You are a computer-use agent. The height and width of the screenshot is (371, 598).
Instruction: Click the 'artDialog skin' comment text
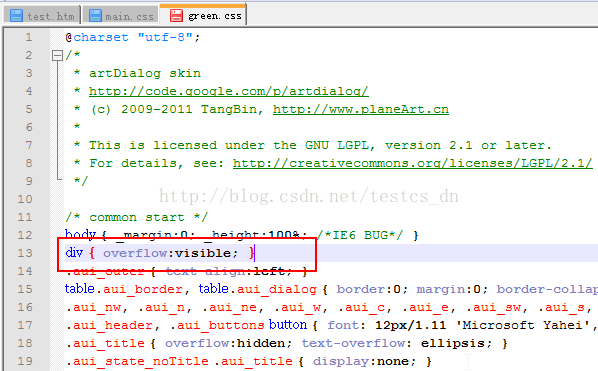(x=145, y=73)
